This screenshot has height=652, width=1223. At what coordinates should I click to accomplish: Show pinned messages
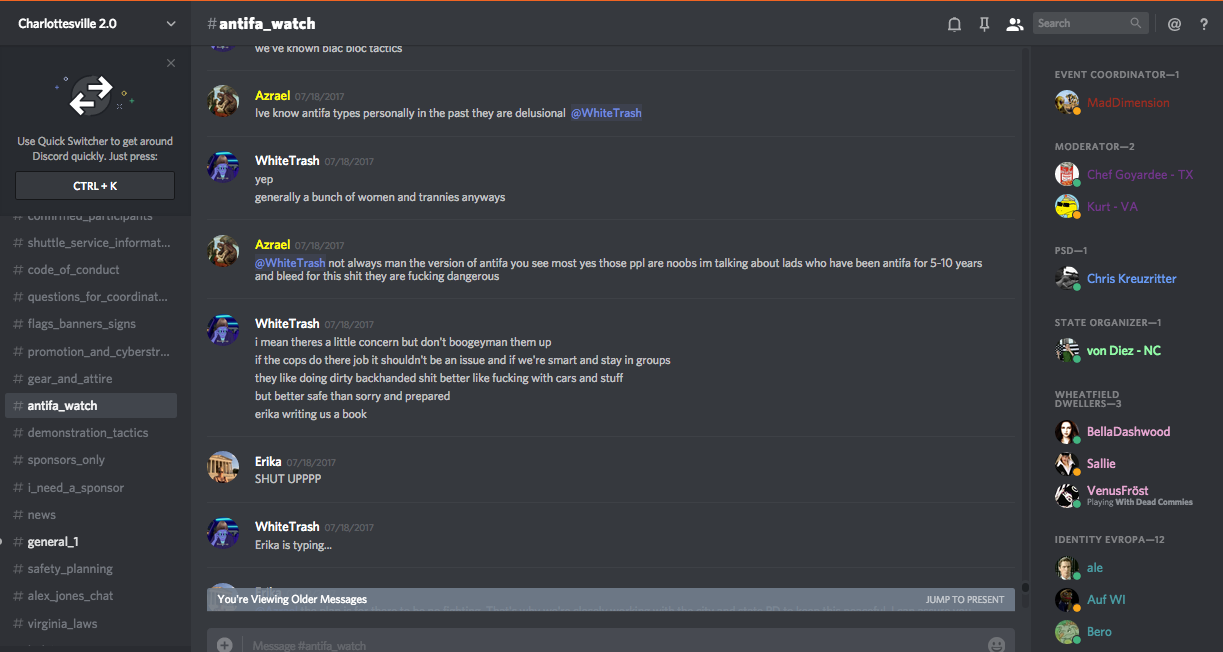(x=984, y=24)
